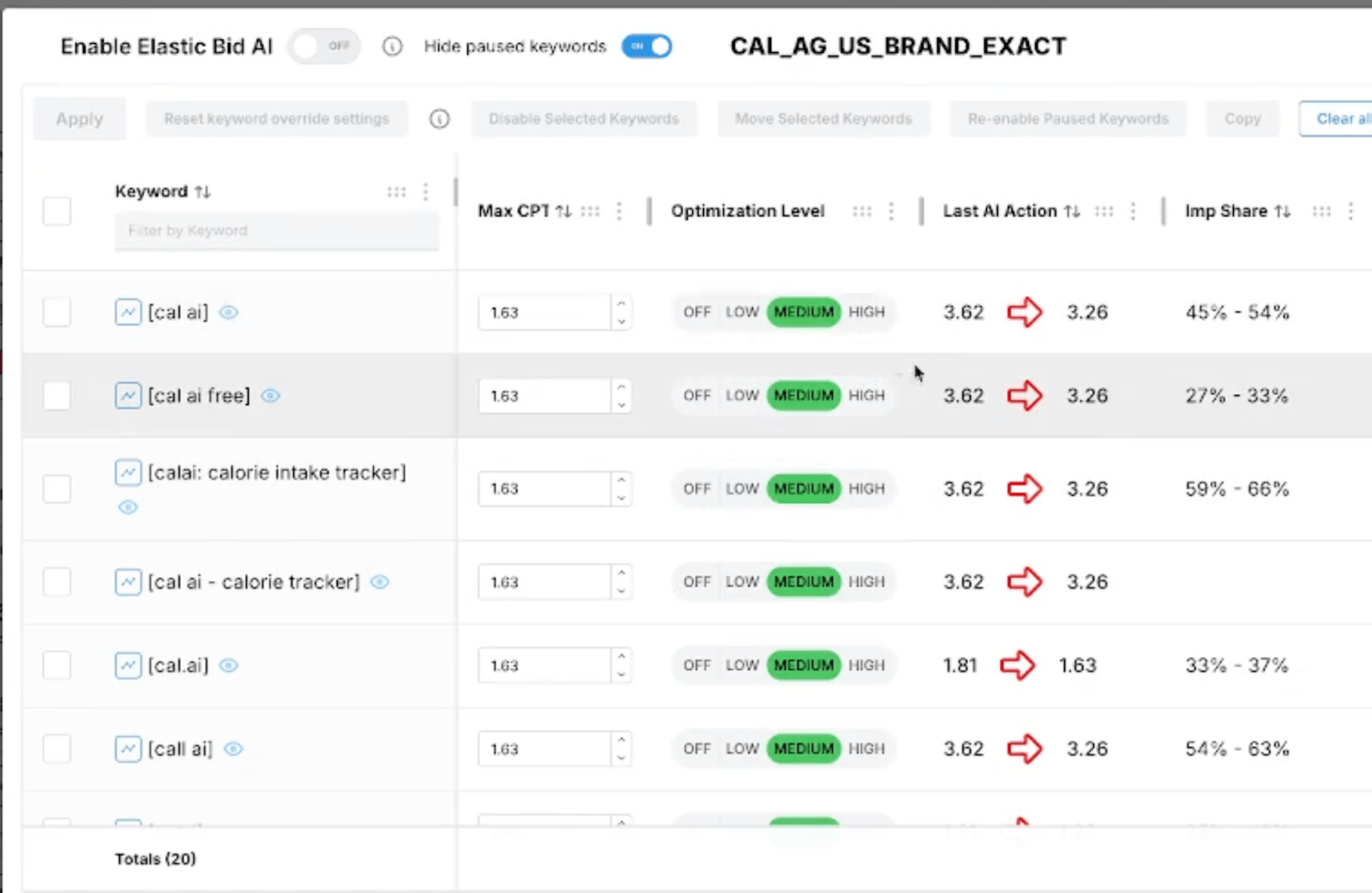Open the chart icon for [call ai]
This screenshot has height=893, width=1372.
pos(128,749)
